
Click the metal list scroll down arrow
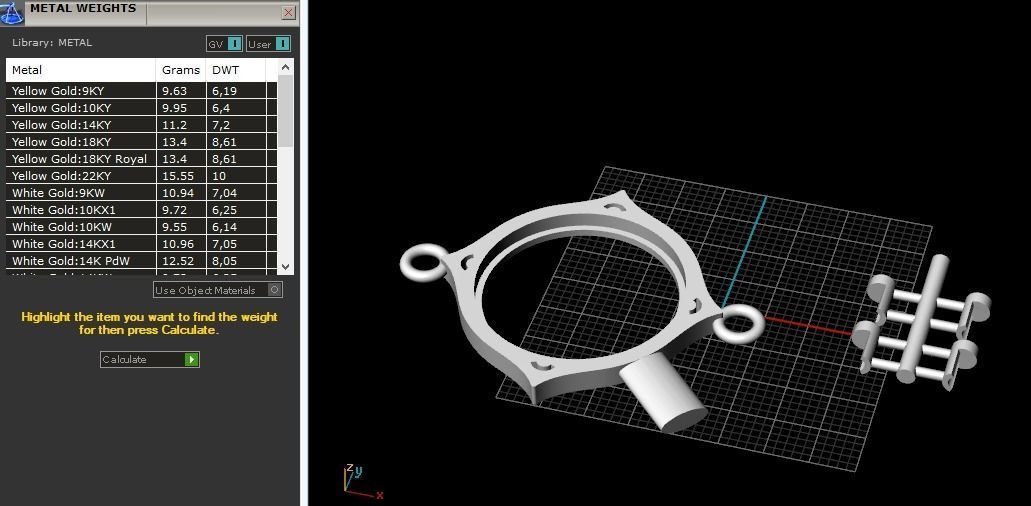coord(285,267)
